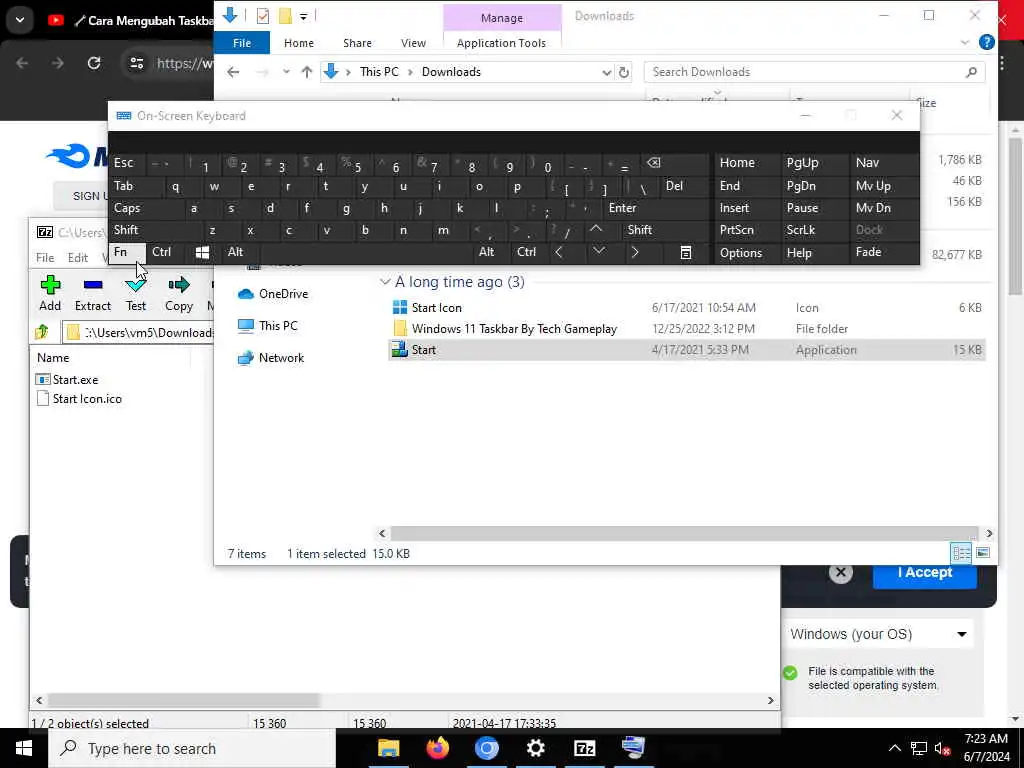Click the up arrow key on keyboard
This screenshot has height=768, width=1024.
pos(596,229)
